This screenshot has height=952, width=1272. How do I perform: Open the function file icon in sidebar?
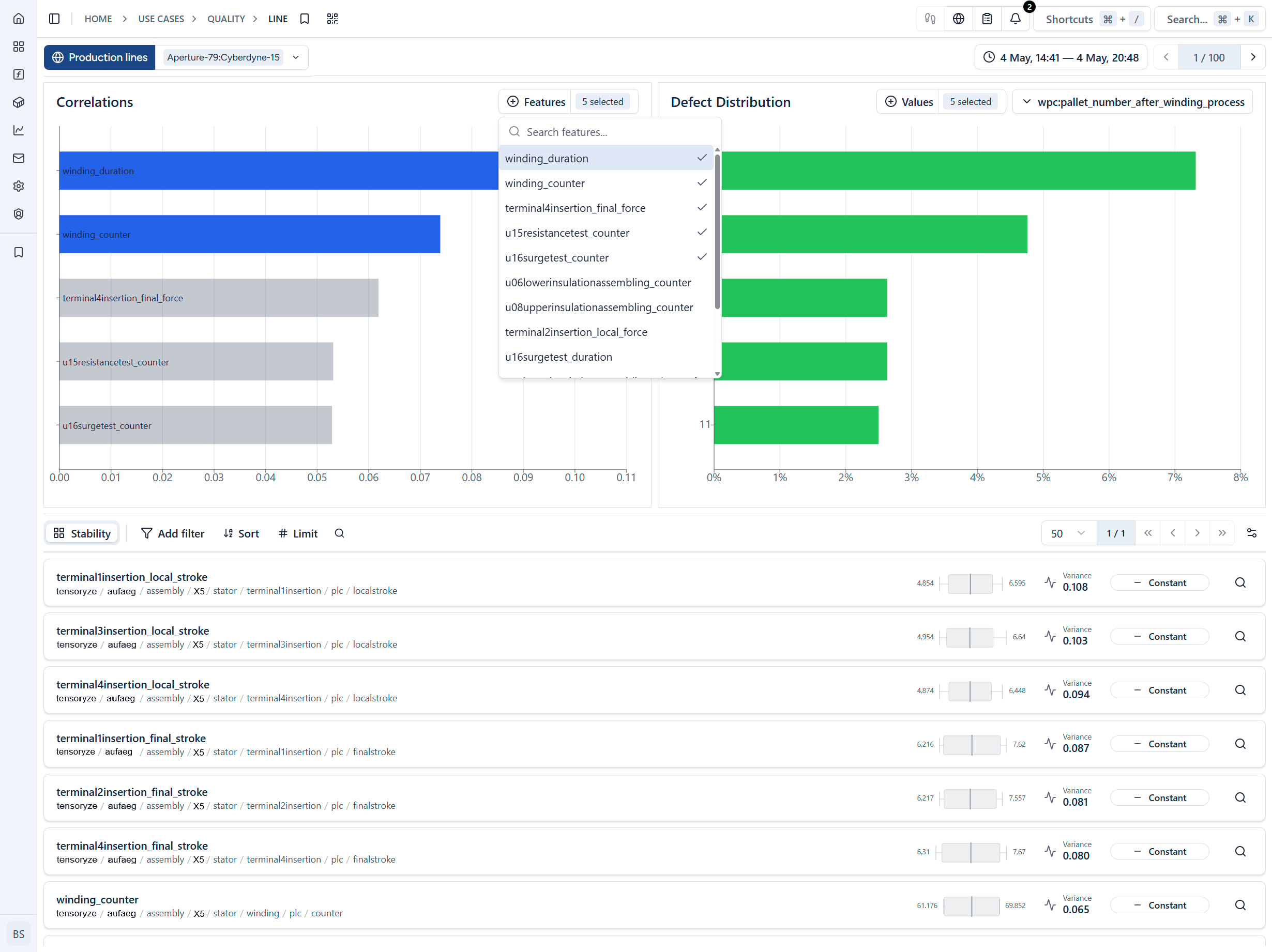[x=19, y=74]
